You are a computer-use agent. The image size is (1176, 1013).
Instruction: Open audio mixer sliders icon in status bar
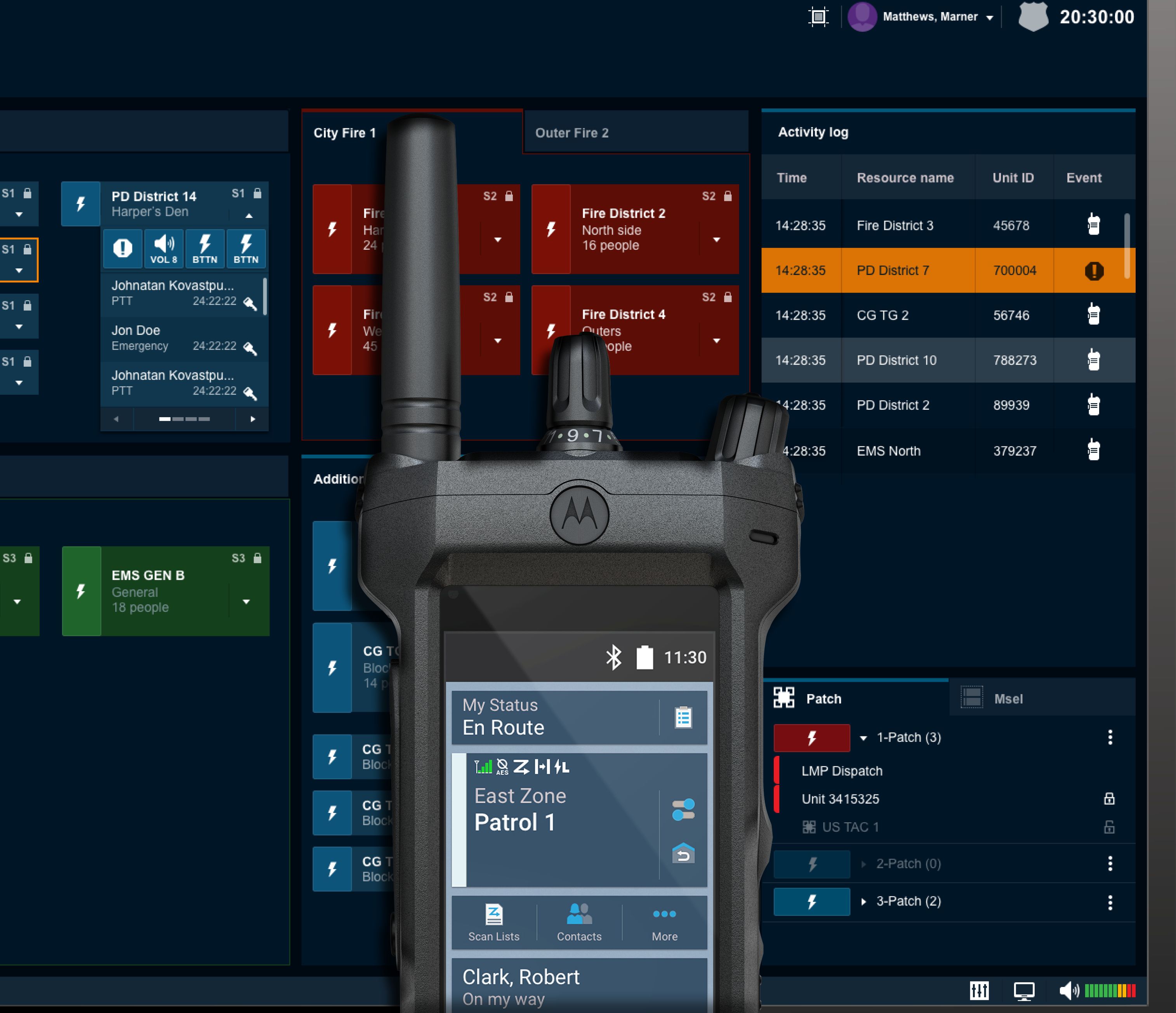pos(979,991)
